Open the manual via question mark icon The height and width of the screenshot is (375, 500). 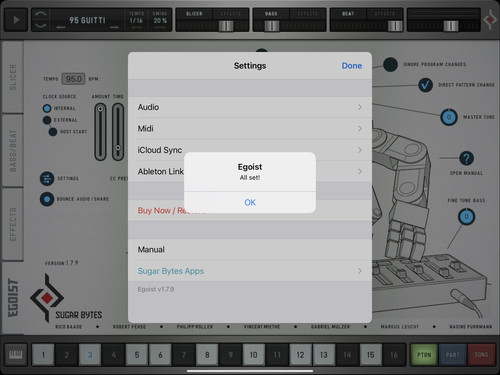(x=466, y=158)
